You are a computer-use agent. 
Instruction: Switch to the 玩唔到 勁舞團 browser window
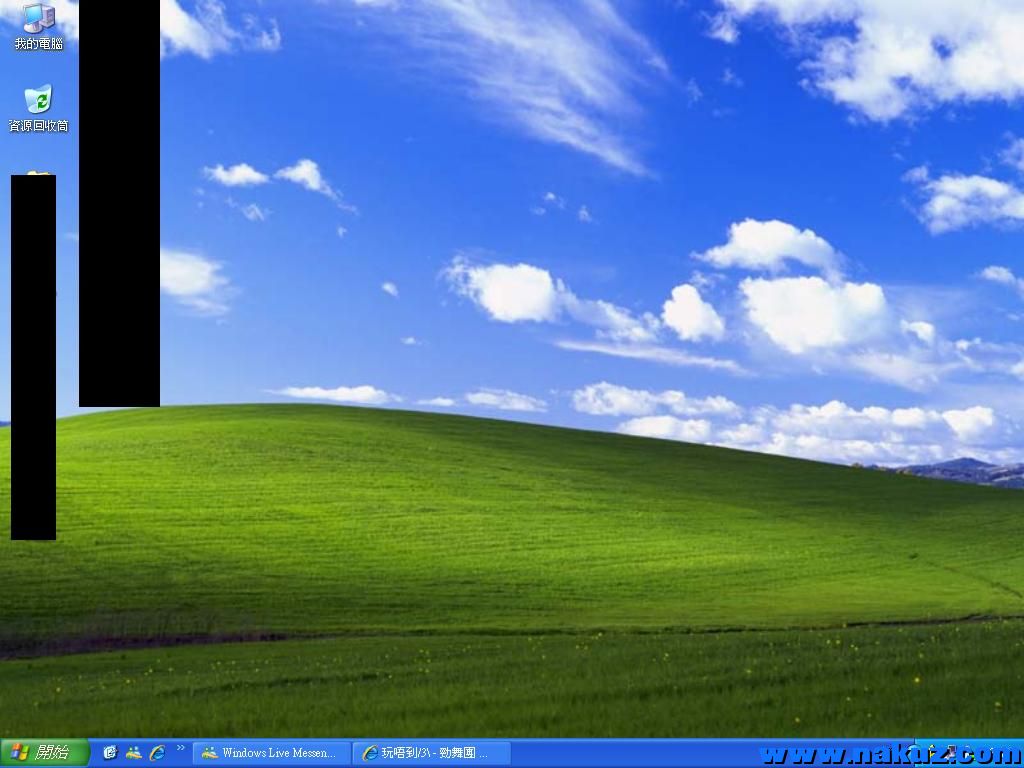[x=432, y=753]
